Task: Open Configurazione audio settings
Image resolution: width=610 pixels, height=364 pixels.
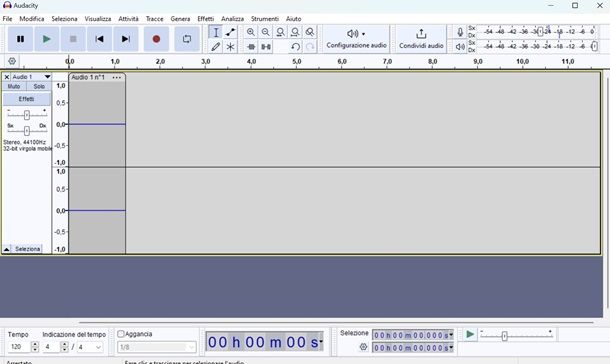Action: 356,39
